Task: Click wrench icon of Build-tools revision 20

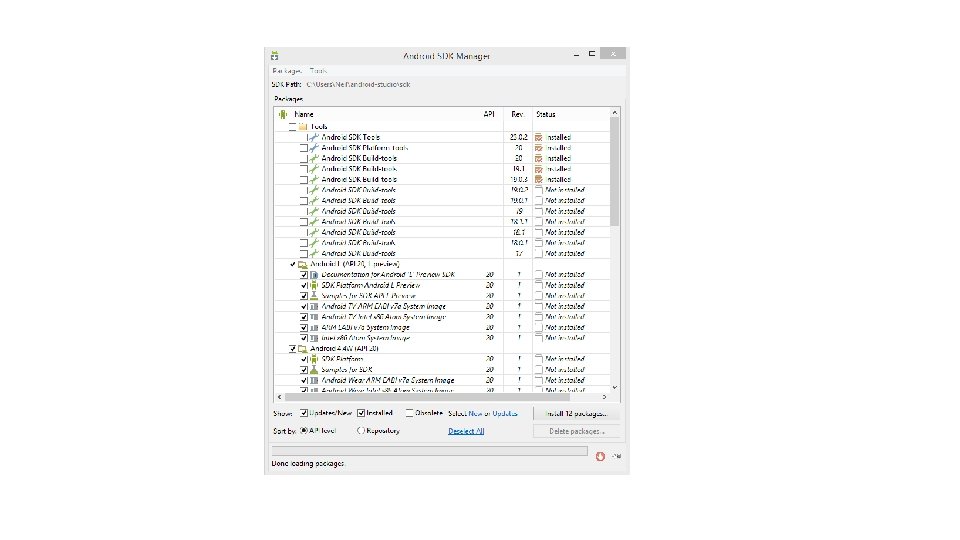Action: click(314, 158)
